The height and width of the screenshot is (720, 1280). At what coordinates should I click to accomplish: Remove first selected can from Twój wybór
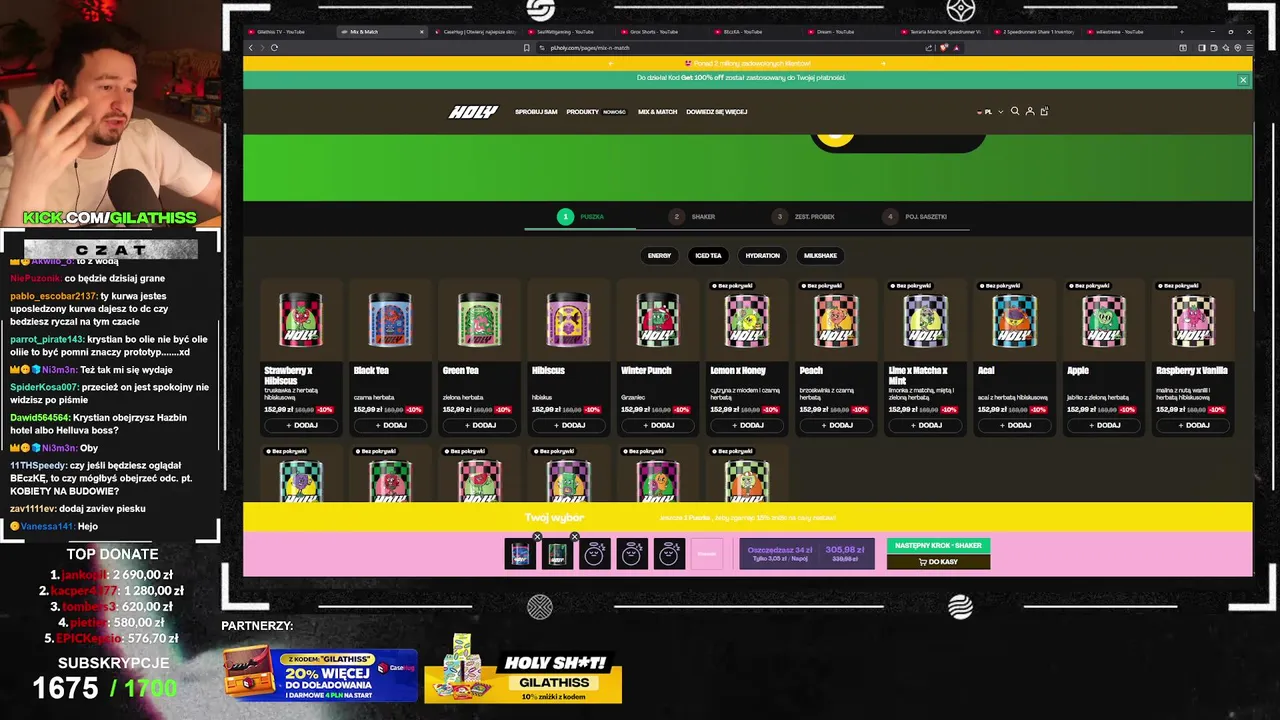537,538
